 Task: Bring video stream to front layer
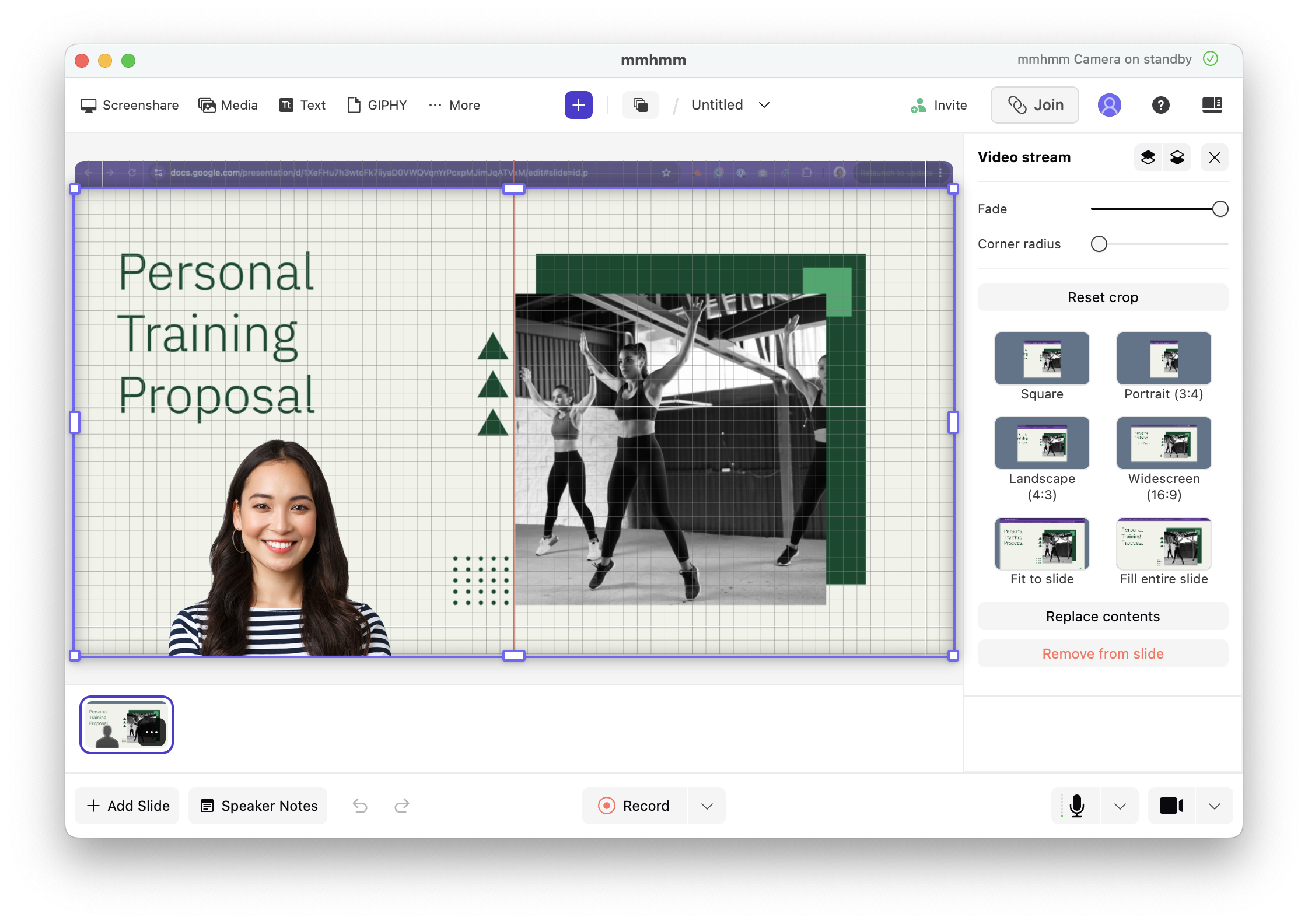pos(1148,157)
